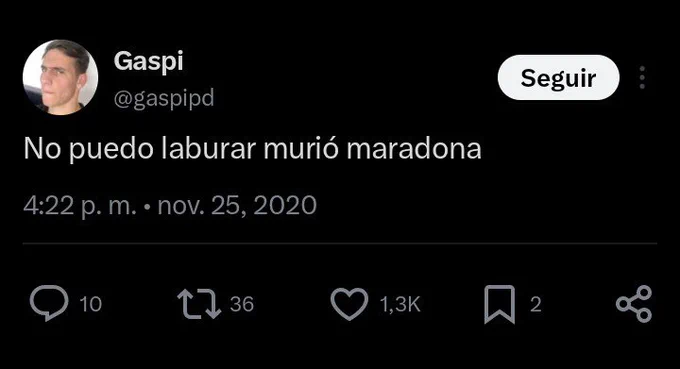View the 1,3K likes count
This screenshot has width=680, height=369.
point(400,304)
